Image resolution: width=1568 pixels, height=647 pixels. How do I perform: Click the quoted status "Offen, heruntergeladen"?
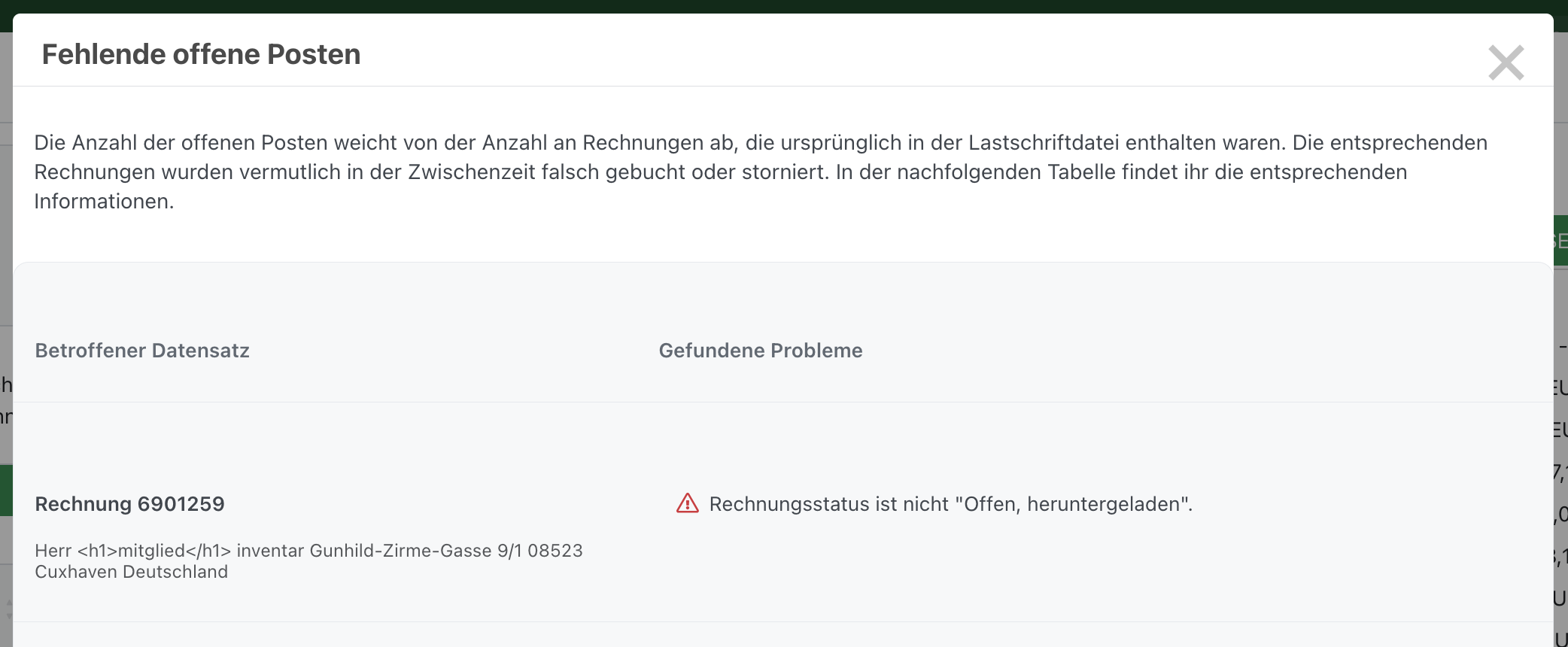tap(1071, 504)
